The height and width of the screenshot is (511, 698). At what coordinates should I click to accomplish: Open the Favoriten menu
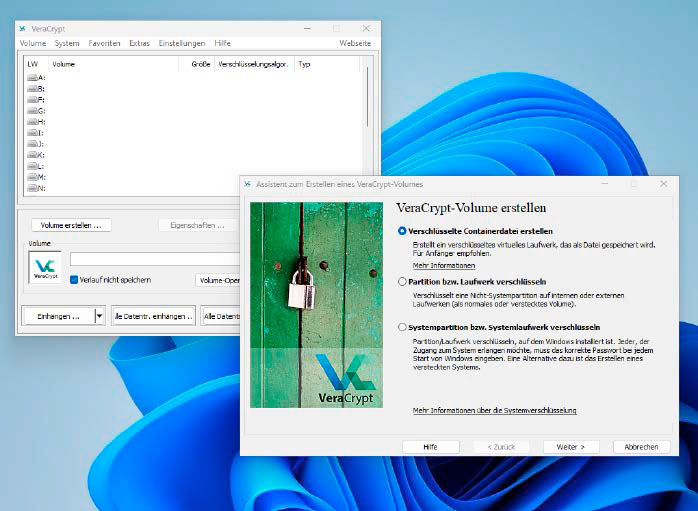105,43
